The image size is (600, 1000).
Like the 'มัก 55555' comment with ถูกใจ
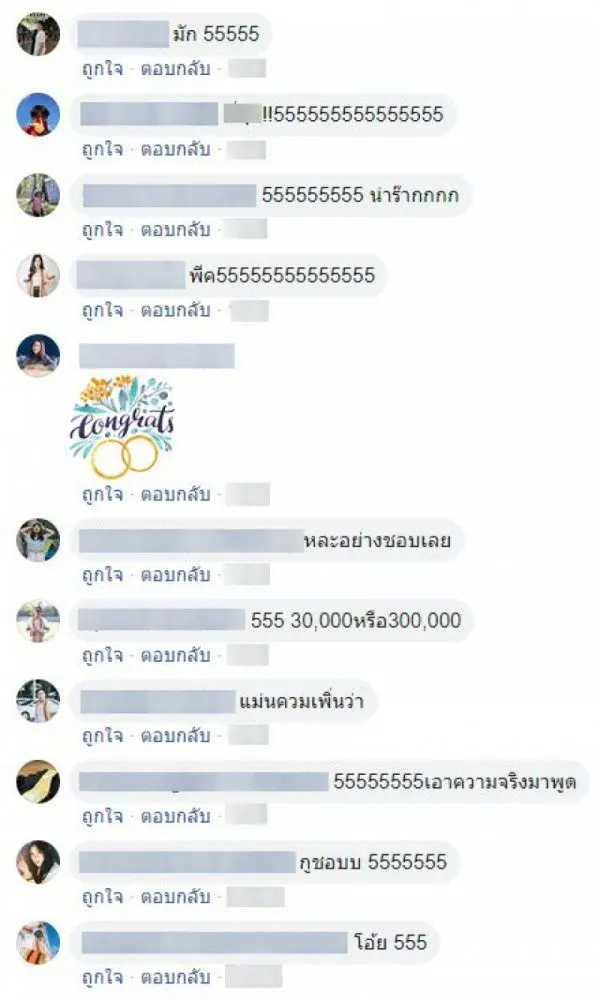point(102,69)
